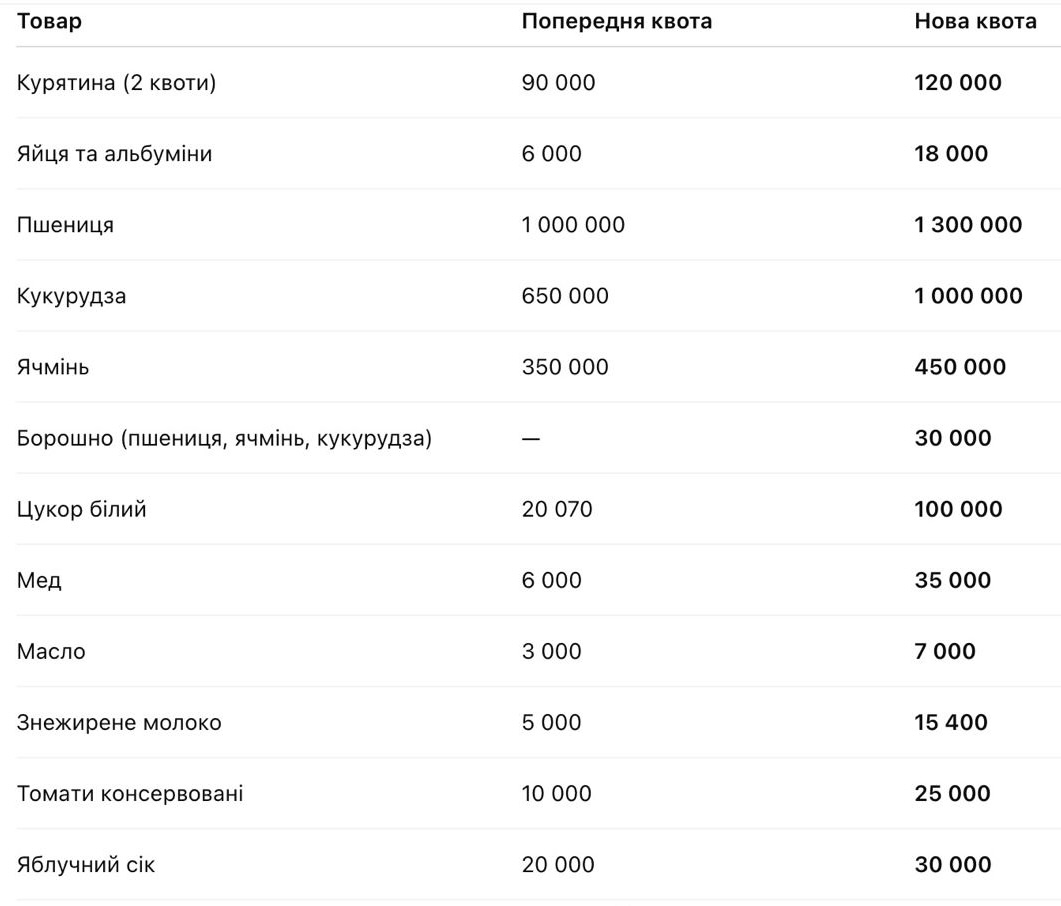Click the 'Яблучний сік' product name

pyautogui.click(x=86, y=865)
